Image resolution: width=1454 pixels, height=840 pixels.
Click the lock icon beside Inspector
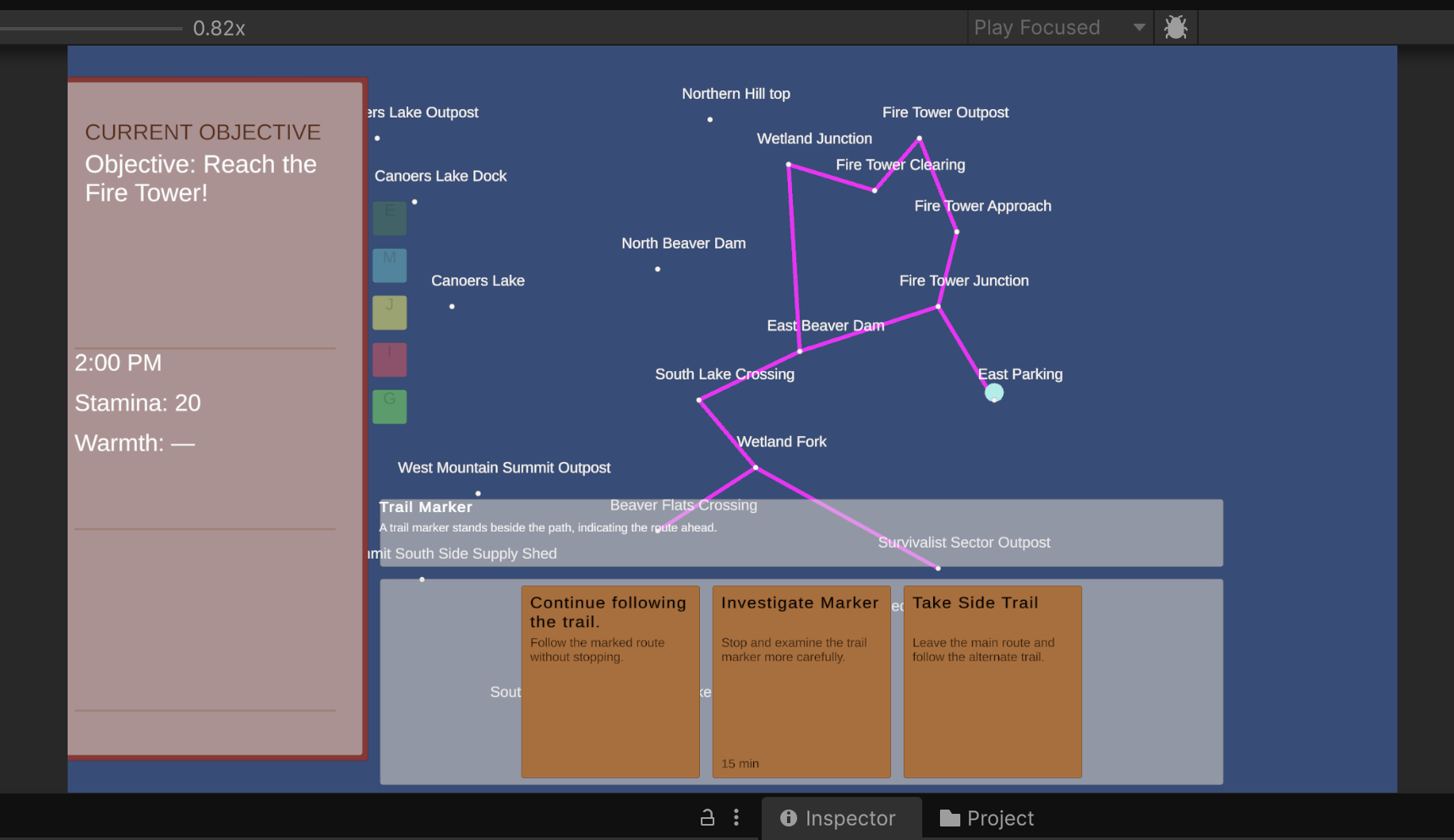[708, 817]
